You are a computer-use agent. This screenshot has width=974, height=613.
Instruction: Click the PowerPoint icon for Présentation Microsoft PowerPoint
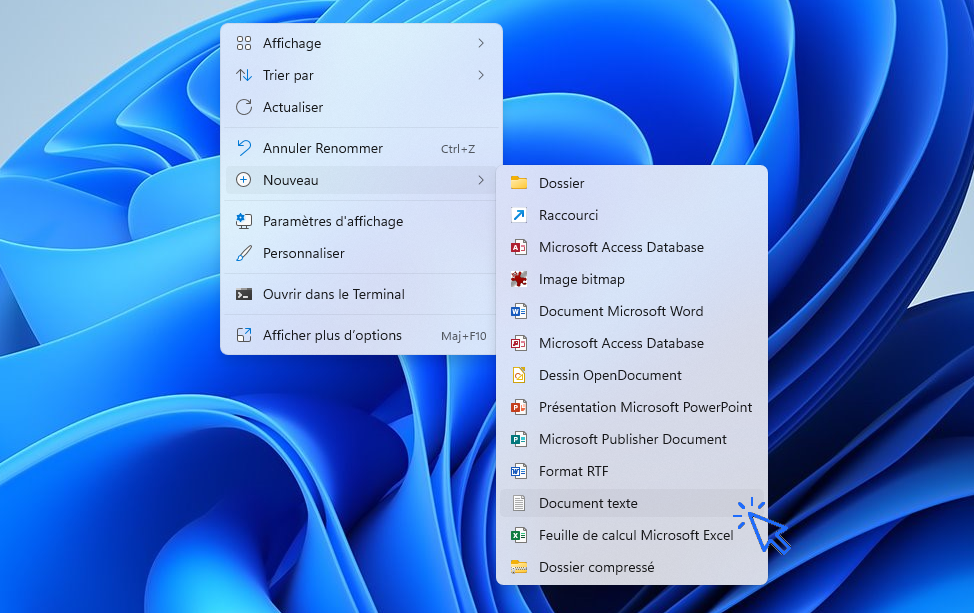[519, 407]
